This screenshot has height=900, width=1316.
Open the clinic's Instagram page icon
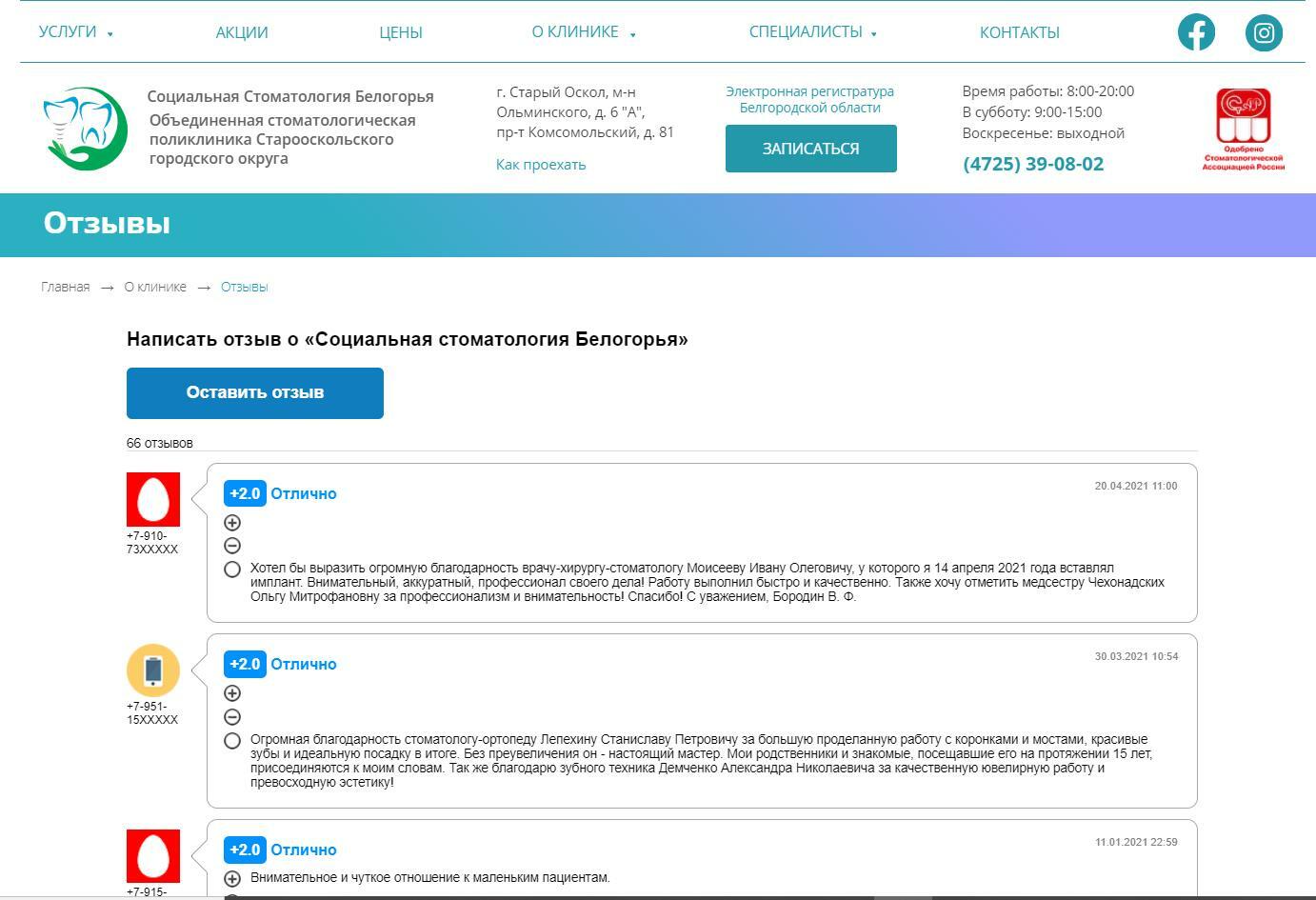point(1264,32)
